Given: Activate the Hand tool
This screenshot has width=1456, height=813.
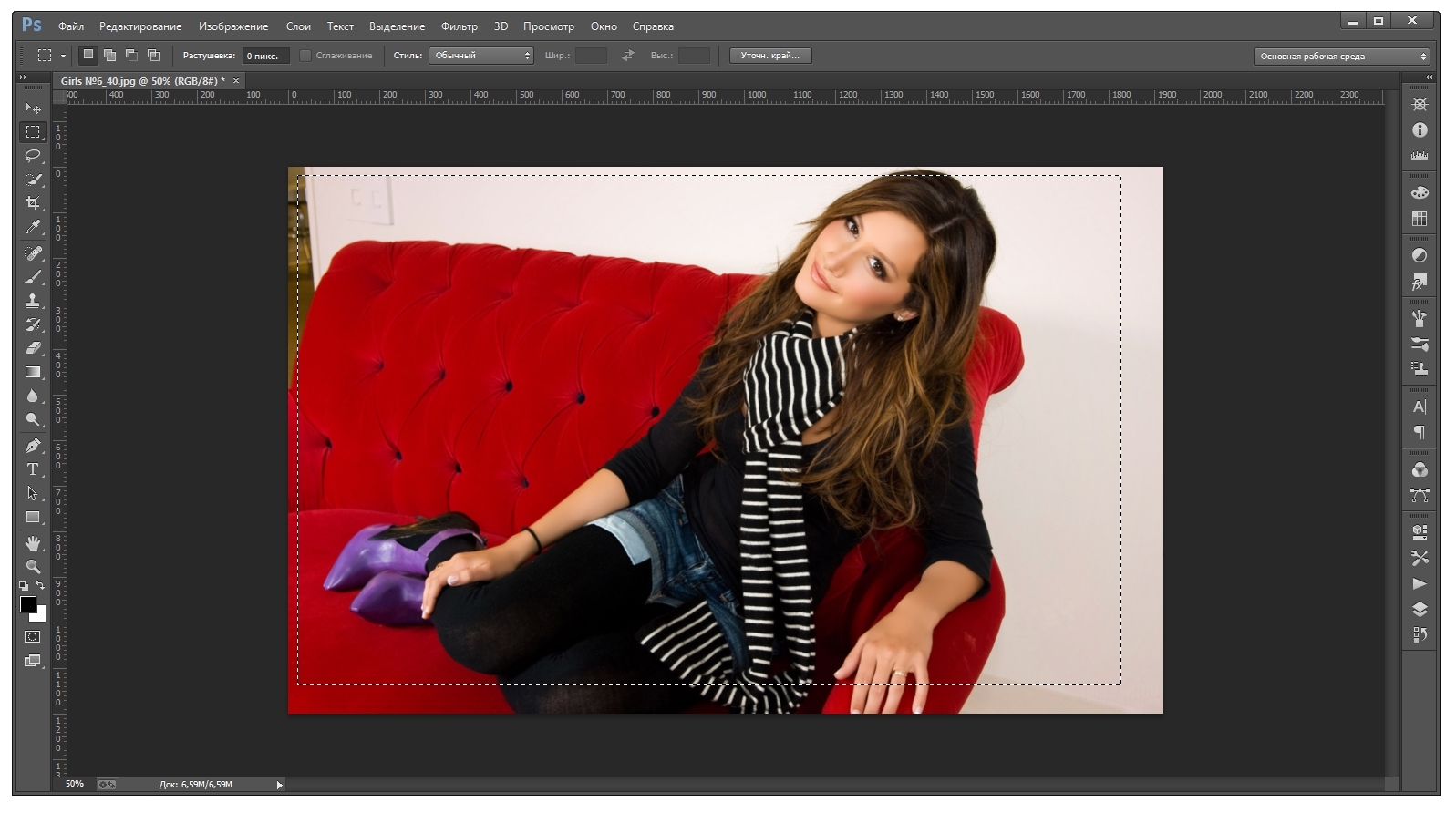Looking at the screenshot, I should [x=33, y=543].
